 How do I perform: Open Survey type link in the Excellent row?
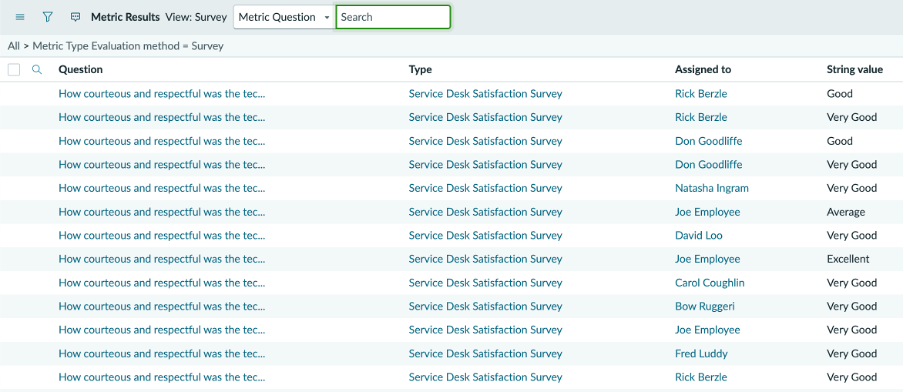coord(485,259)
